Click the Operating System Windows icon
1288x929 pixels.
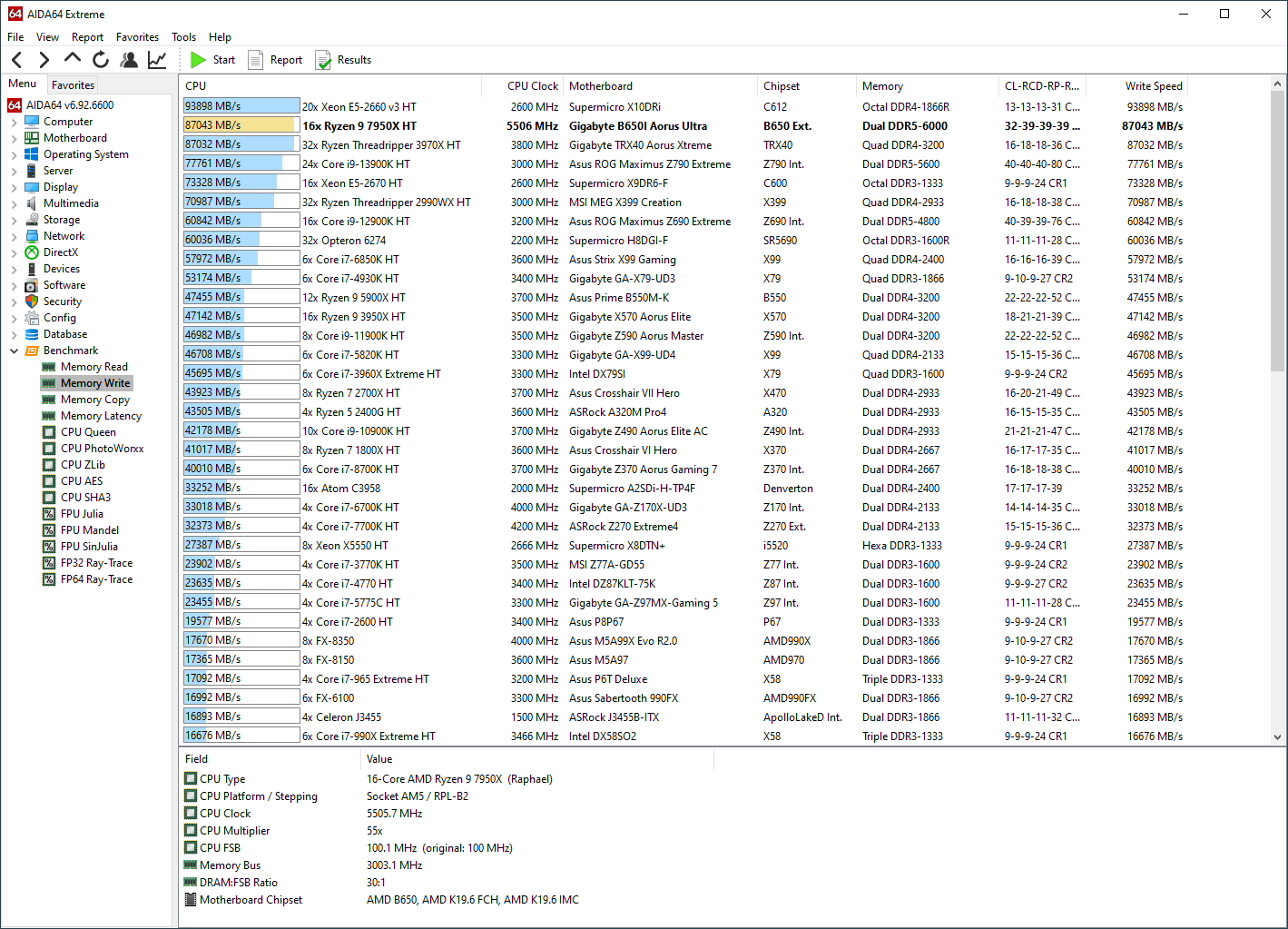point(32,154)
